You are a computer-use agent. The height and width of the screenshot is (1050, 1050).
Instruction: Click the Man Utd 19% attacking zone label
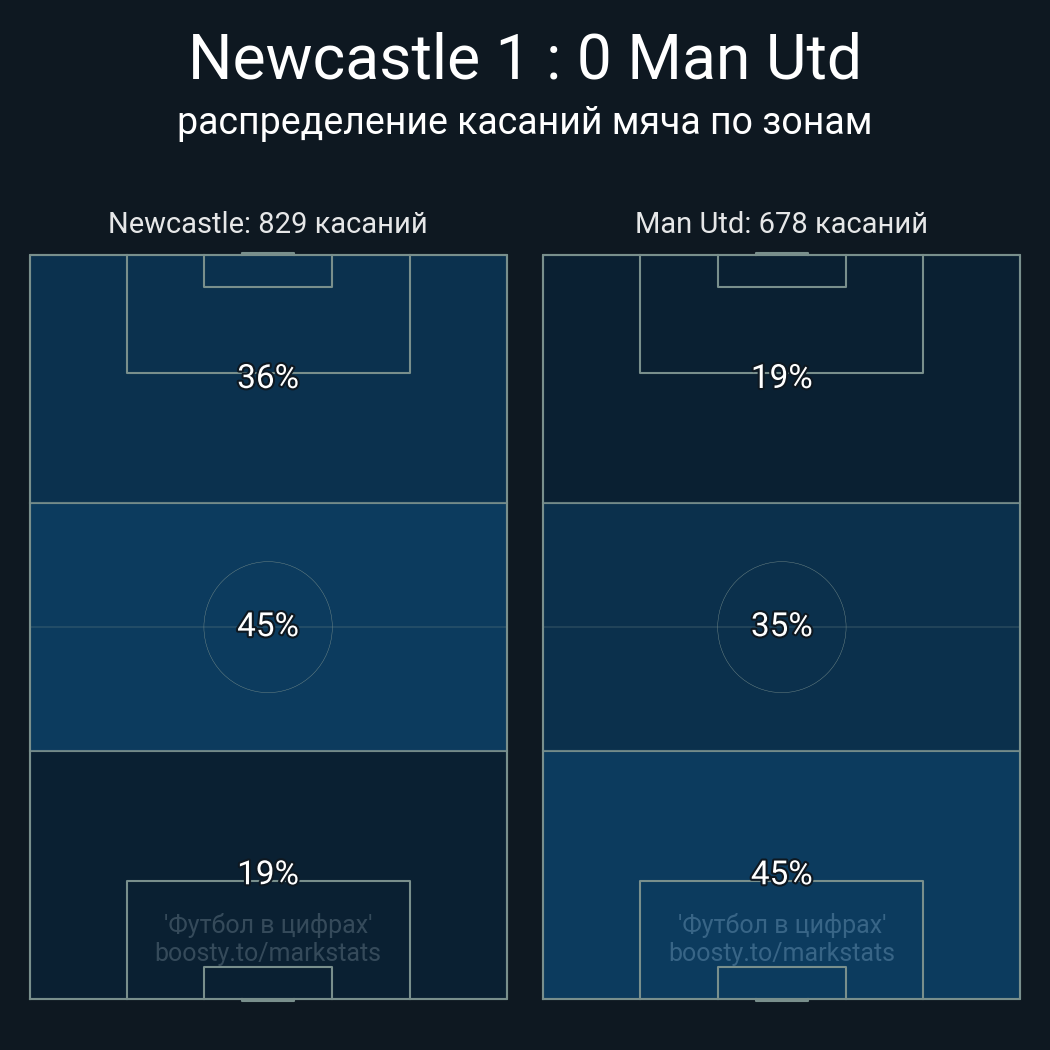coord(782,377)
